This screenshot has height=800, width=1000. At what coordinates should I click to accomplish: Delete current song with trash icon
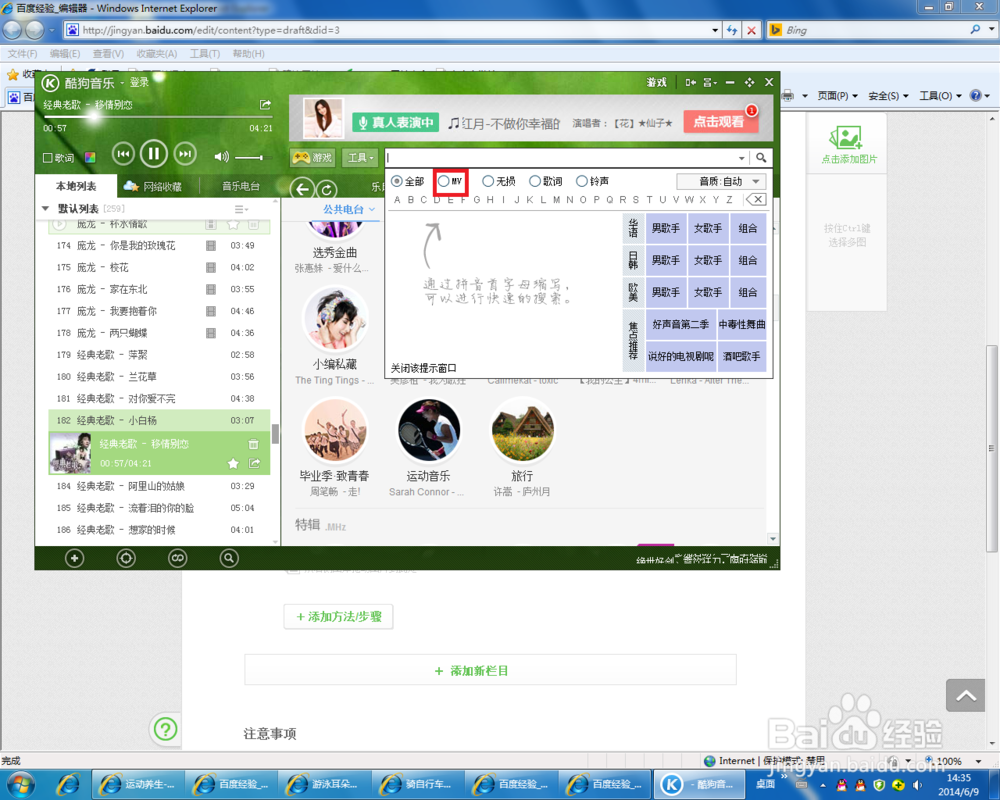pyautogui.click(x=253, y=444)
